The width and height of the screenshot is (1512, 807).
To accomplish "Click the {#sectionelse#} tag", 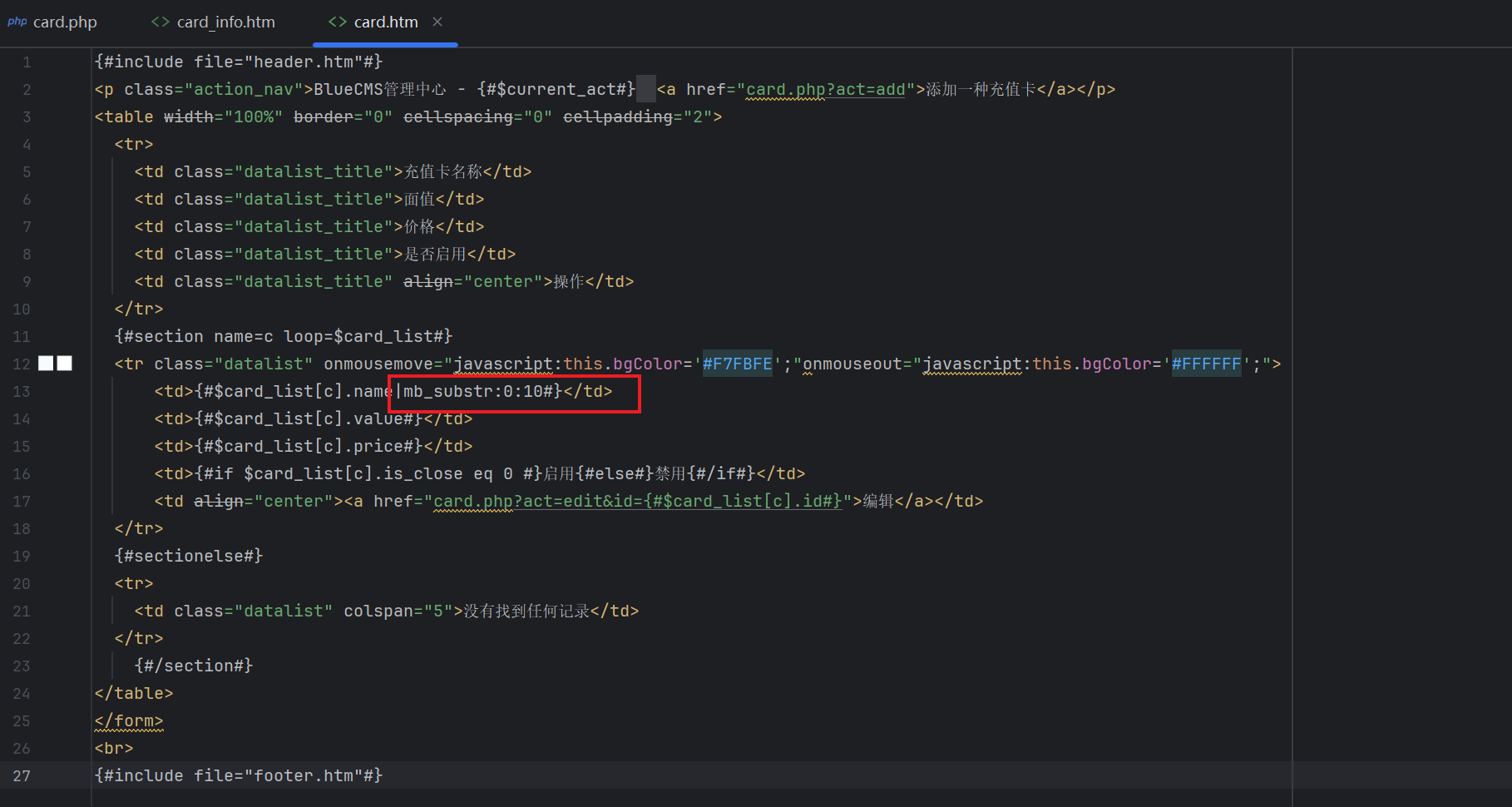I will pyautogui.click(x=189, y=556).
